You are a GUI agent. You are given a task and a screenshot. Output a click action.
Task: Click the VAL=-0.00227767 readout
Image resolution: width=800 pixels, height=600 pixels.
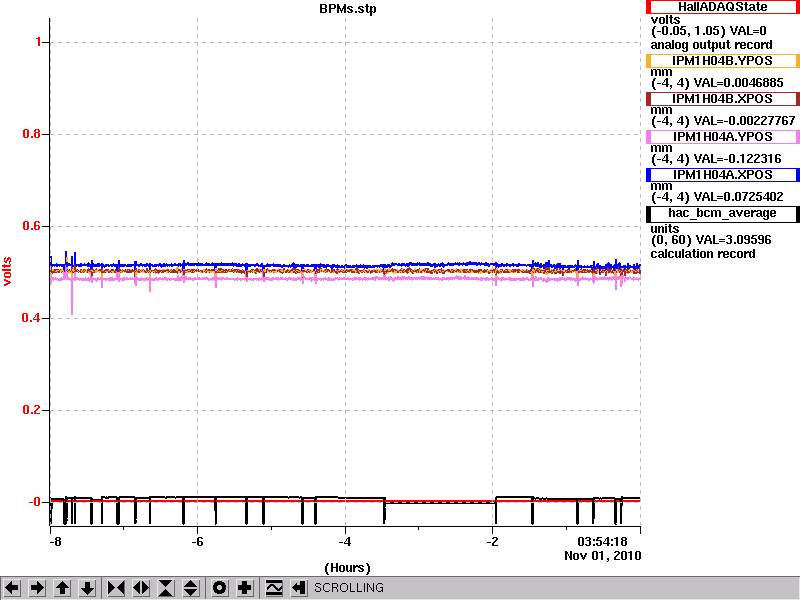[x=745, y=121]
